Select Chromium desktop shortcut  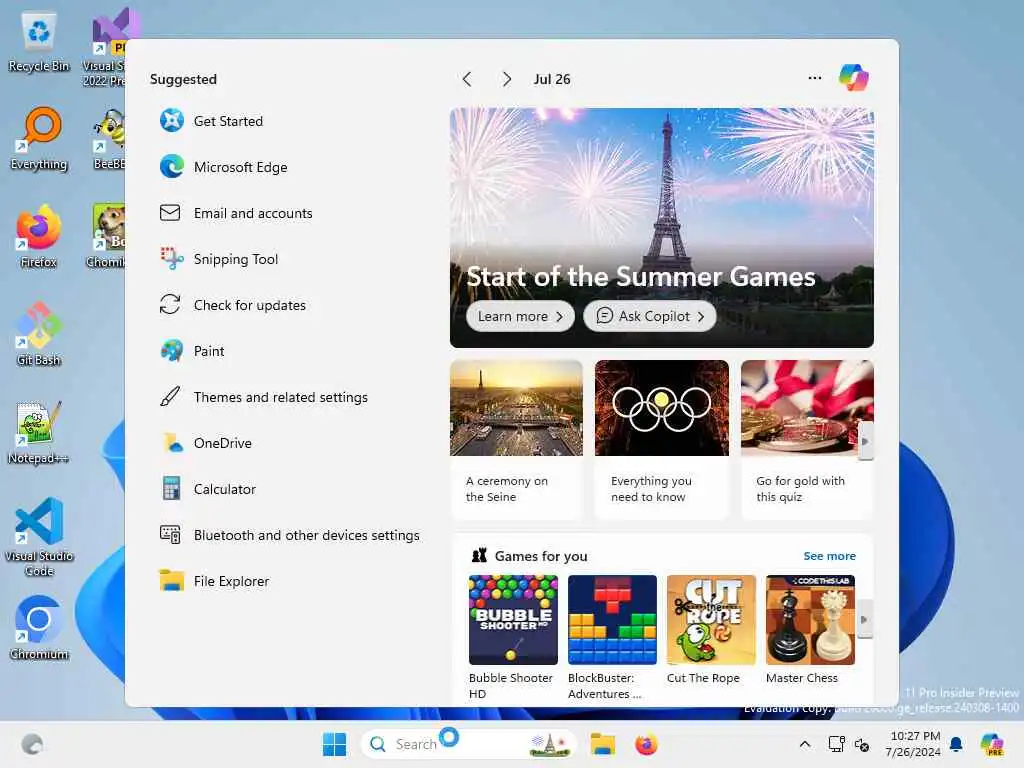(39, 628)
